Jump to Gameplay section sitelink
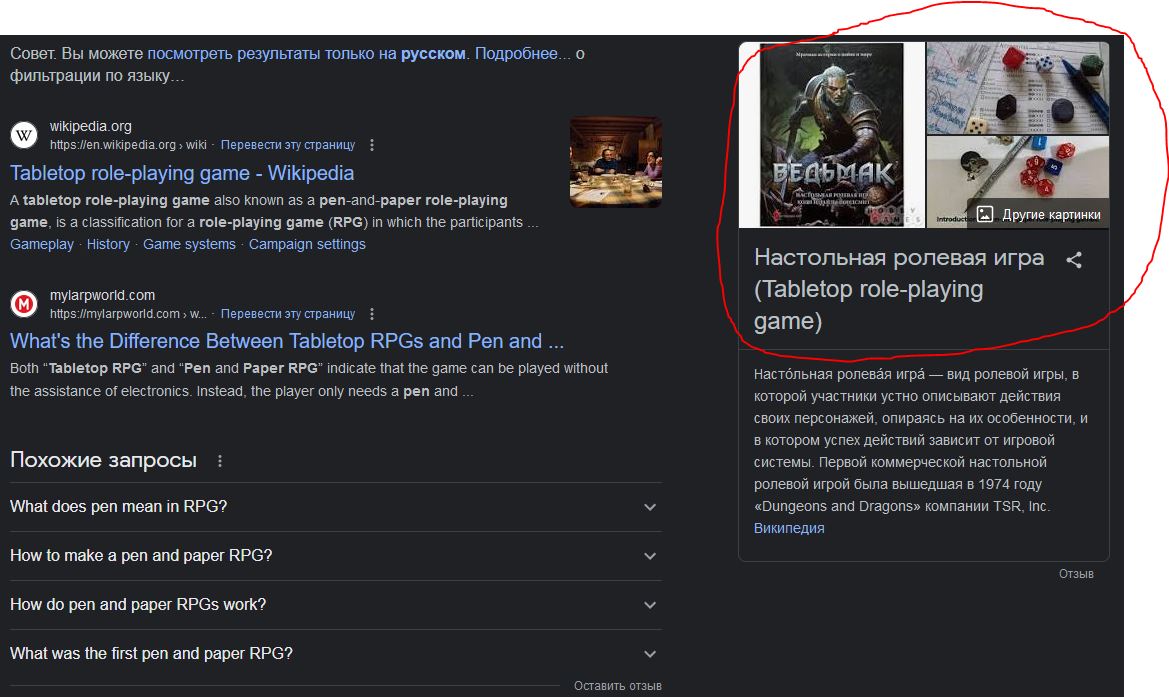The image size is (1169, 697). (x=42, y=245)
